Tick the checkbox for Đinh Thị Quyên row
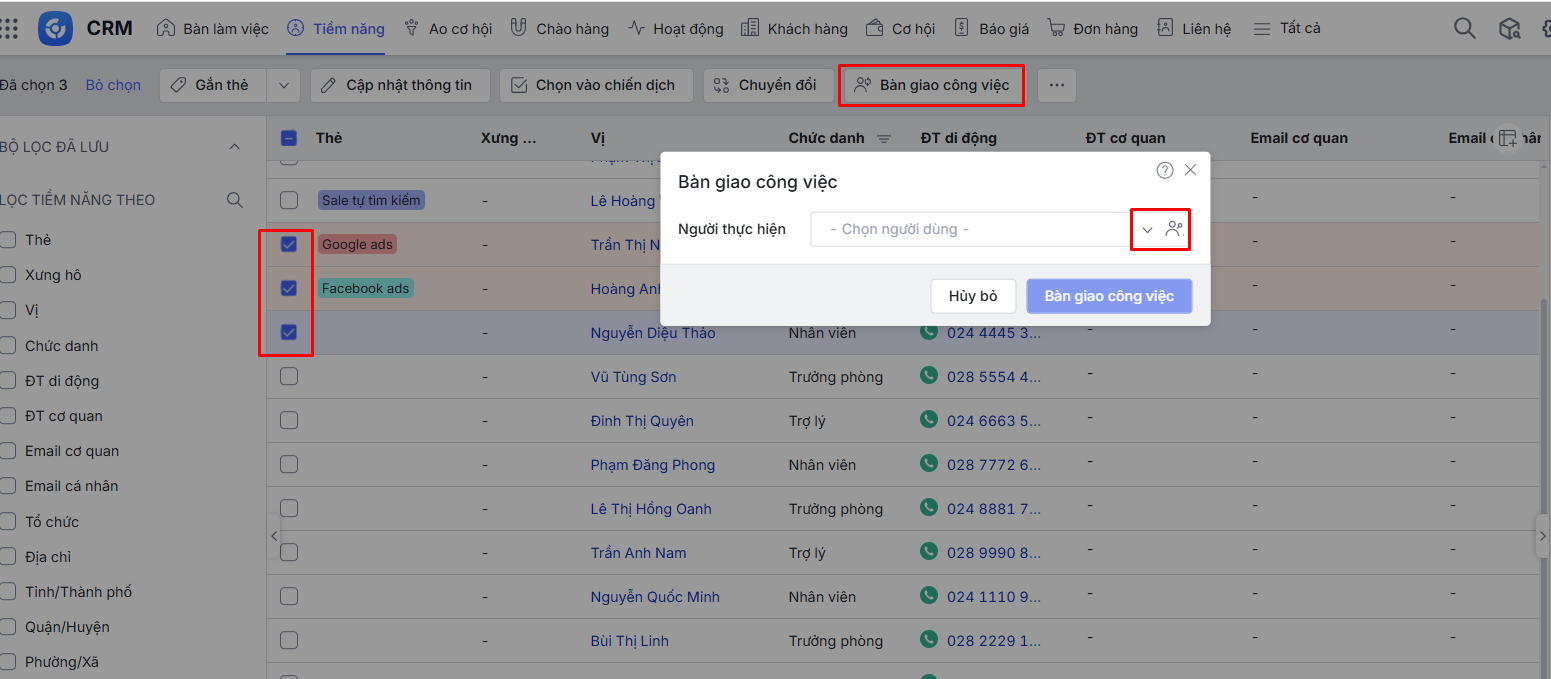The image size is (1551, 679). (x=289, y=420)
